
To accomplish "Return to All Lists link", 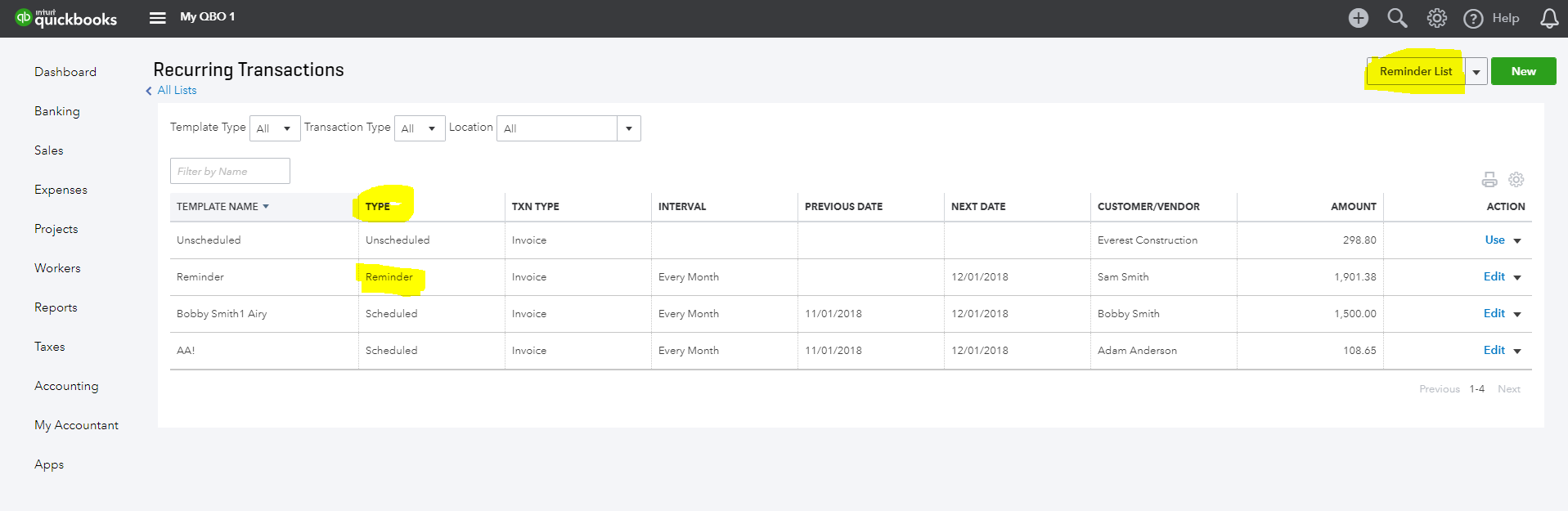I will (x=177, y=90).
